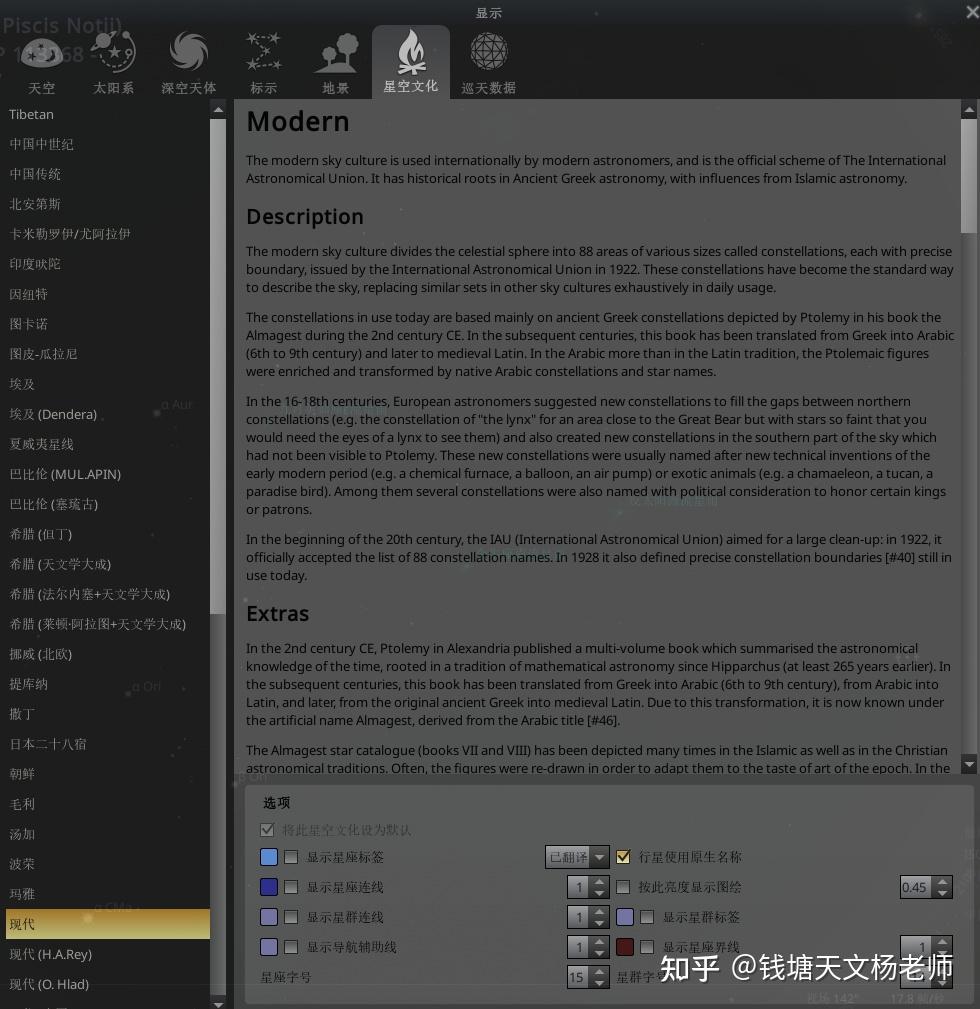Toggle 显示导航辅助线 checkbox
This screenshot has width=980, height=1009.
click(291, 947)
